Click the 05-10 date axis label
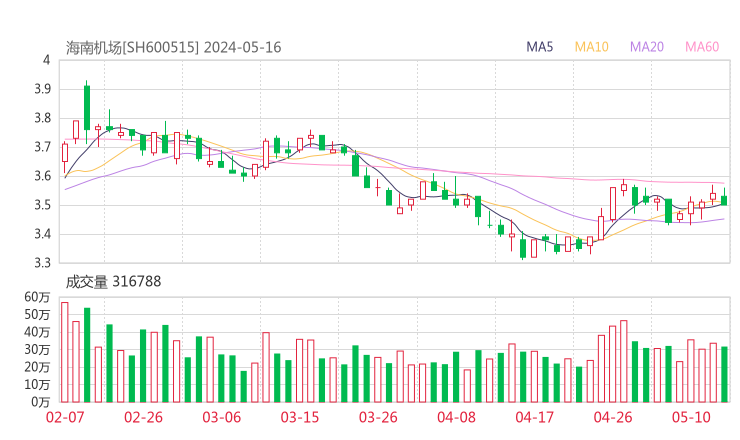This screenshot has width=740, height=440. click(689, 417)
